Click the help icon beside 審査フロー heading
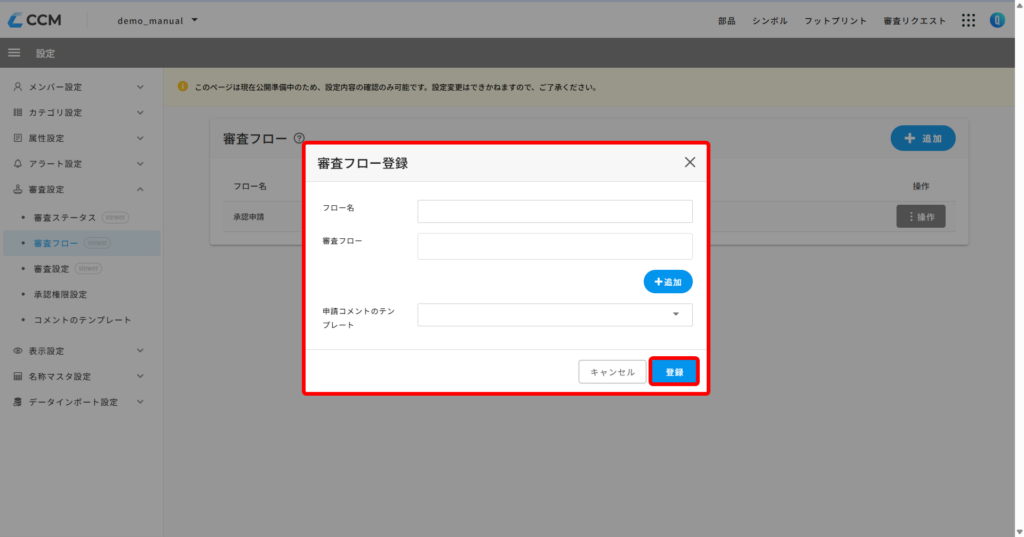The width and height of the screenshot is (1024, 537). 299,138
